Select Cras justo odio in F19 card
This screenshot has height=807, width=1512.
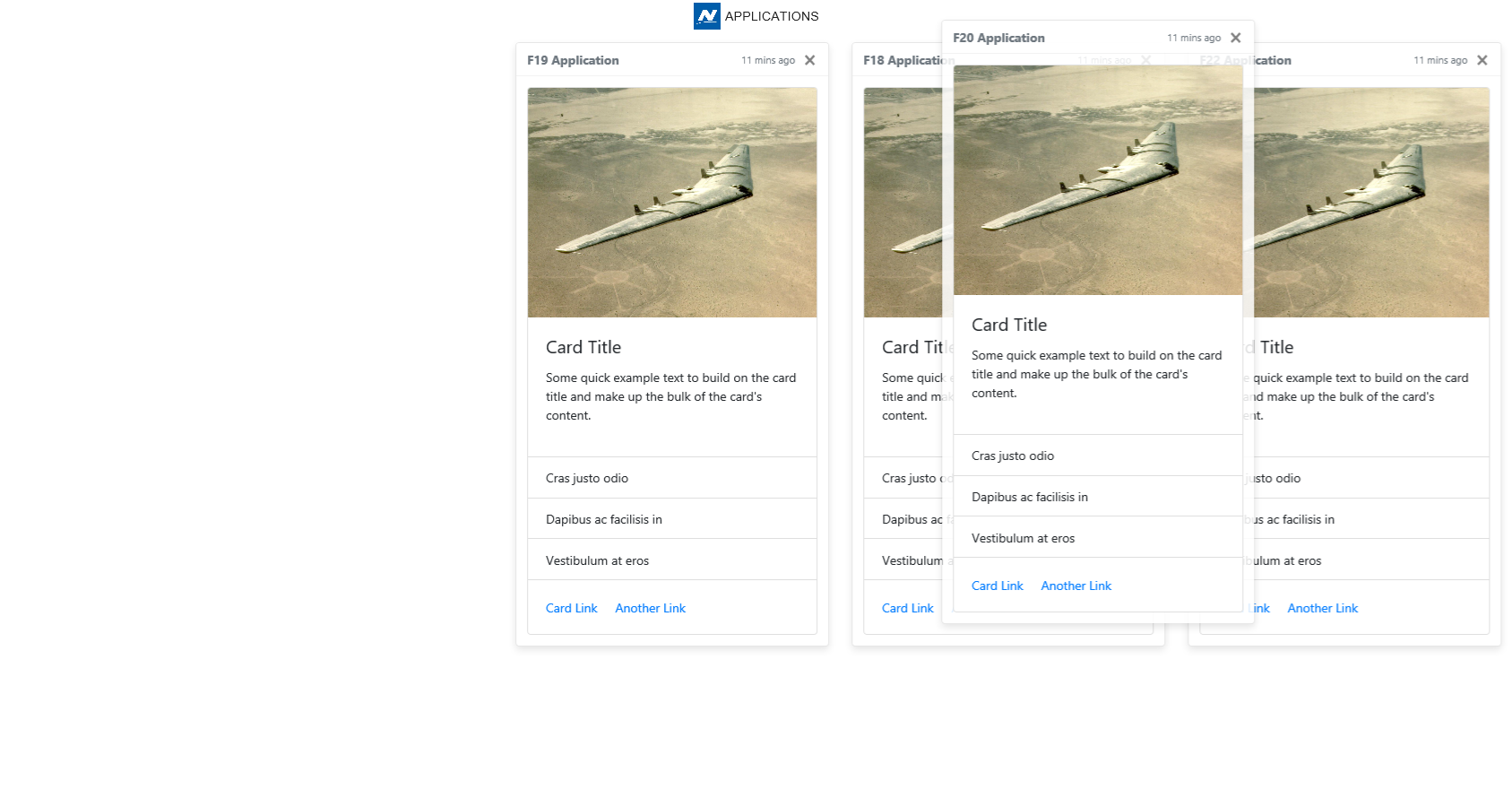[672, 478]
